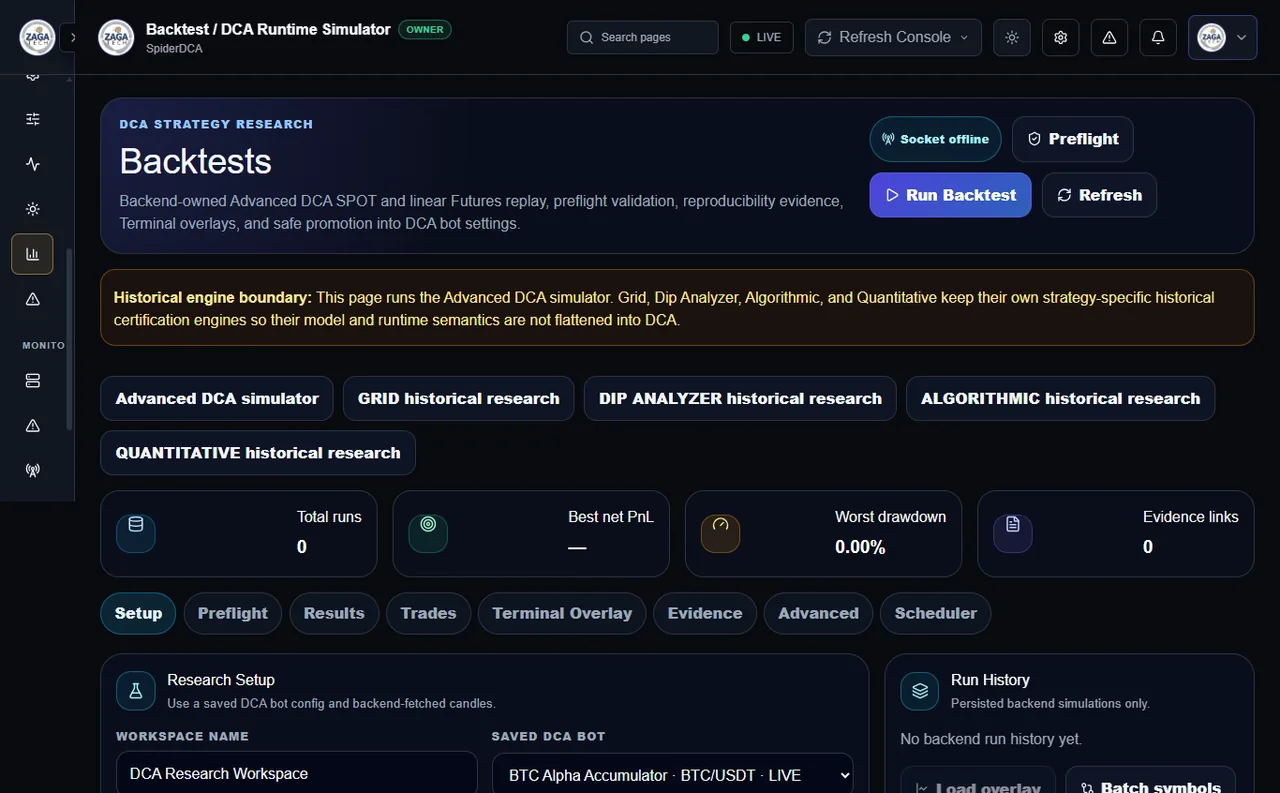The width and height of the screenshot is (1280, 793).
Task: Select the bar chart backtest sidebar icon
Action: pos(32,254)
